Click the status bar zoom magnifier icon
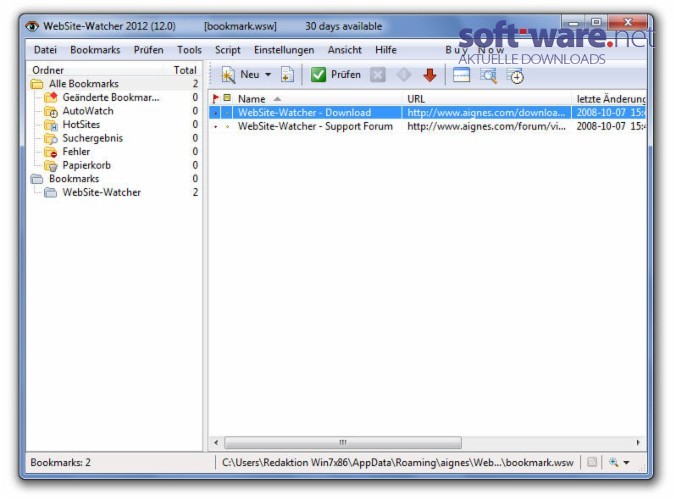Viewport: 676px width, 500px height. pyautogui.click(x=613, y=462)
